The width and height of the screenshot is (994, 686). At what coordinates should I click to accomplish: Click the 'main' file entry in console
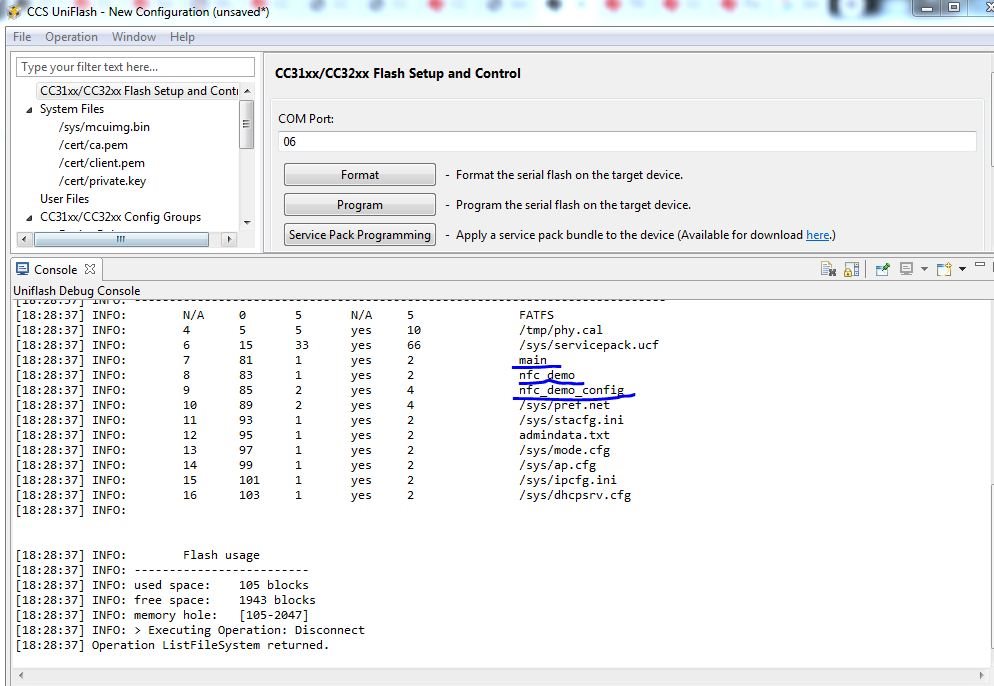532,359
